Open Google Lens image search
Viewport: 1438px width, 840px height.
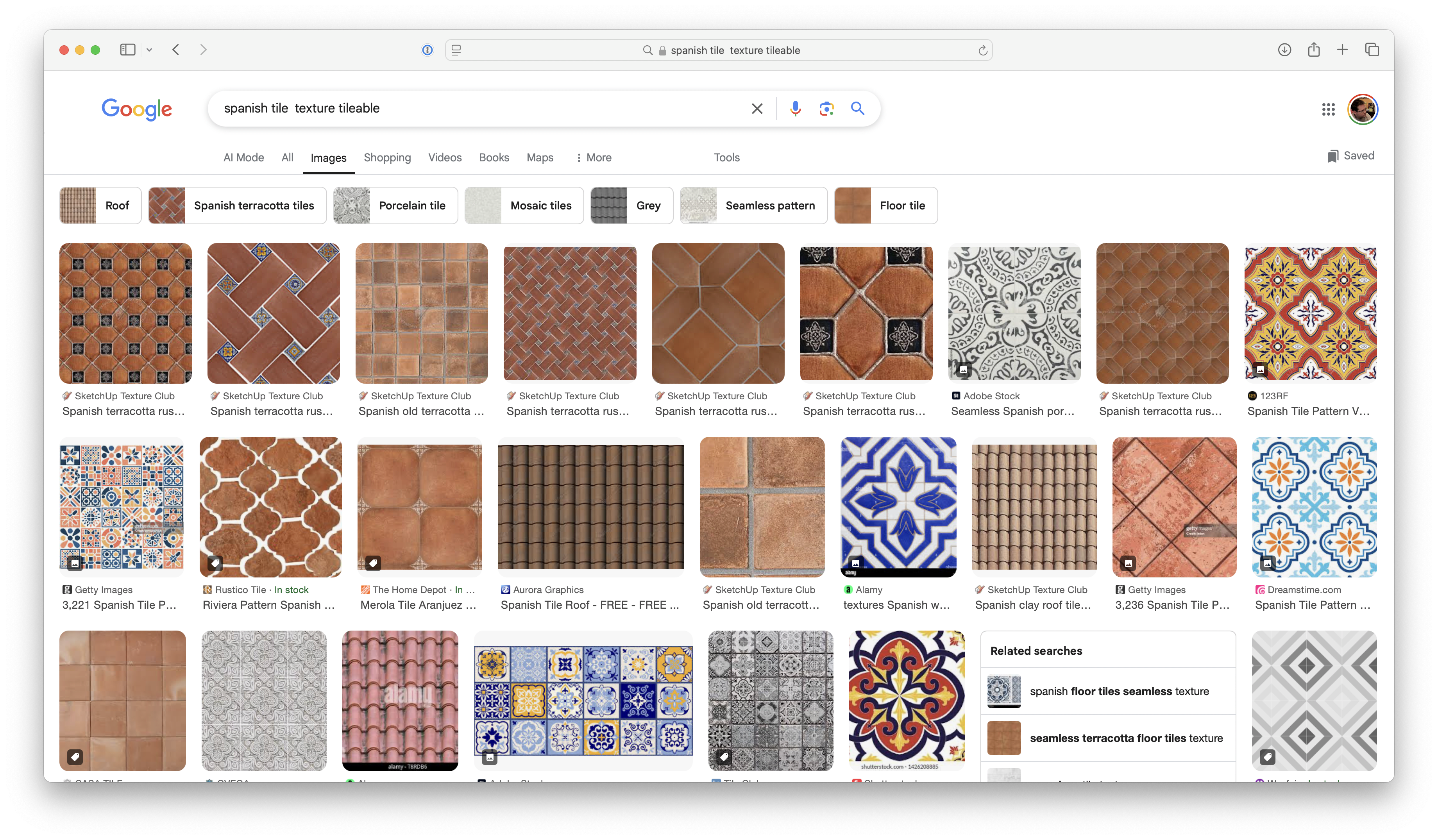click(x=826, y=109)
